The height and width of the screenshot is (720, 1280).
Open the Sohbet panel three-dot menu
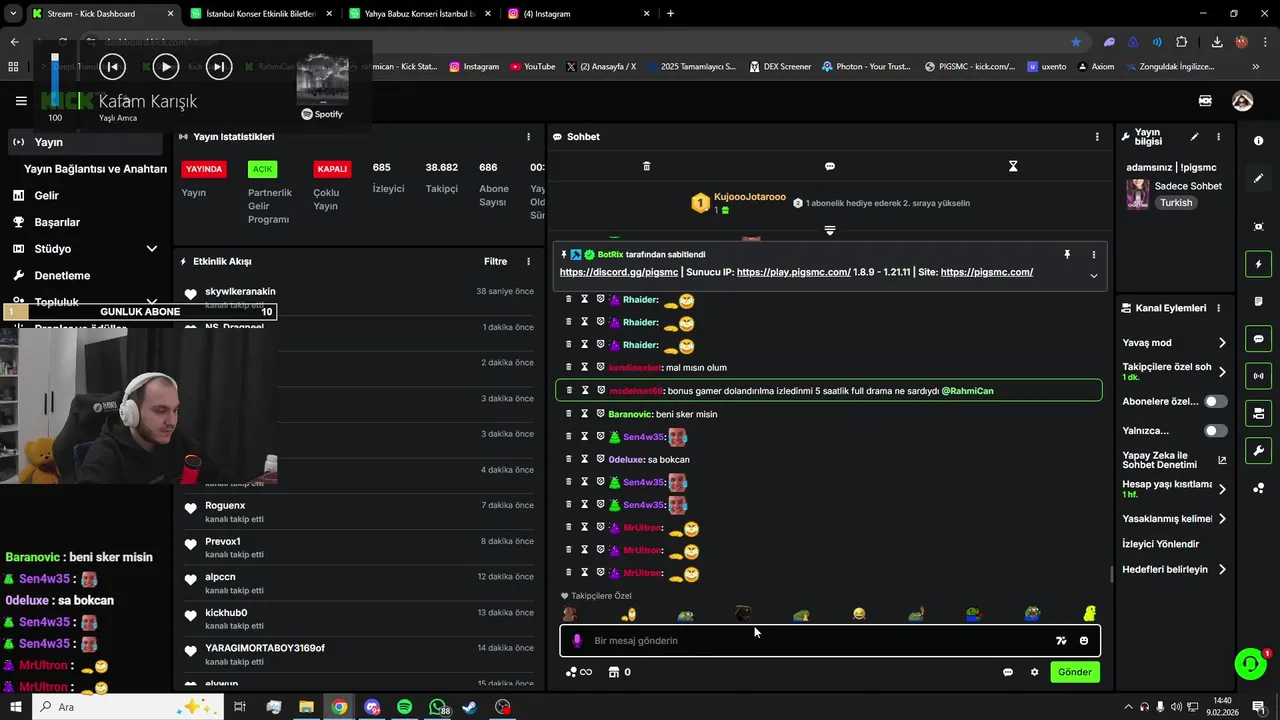tap(1097, 137)
